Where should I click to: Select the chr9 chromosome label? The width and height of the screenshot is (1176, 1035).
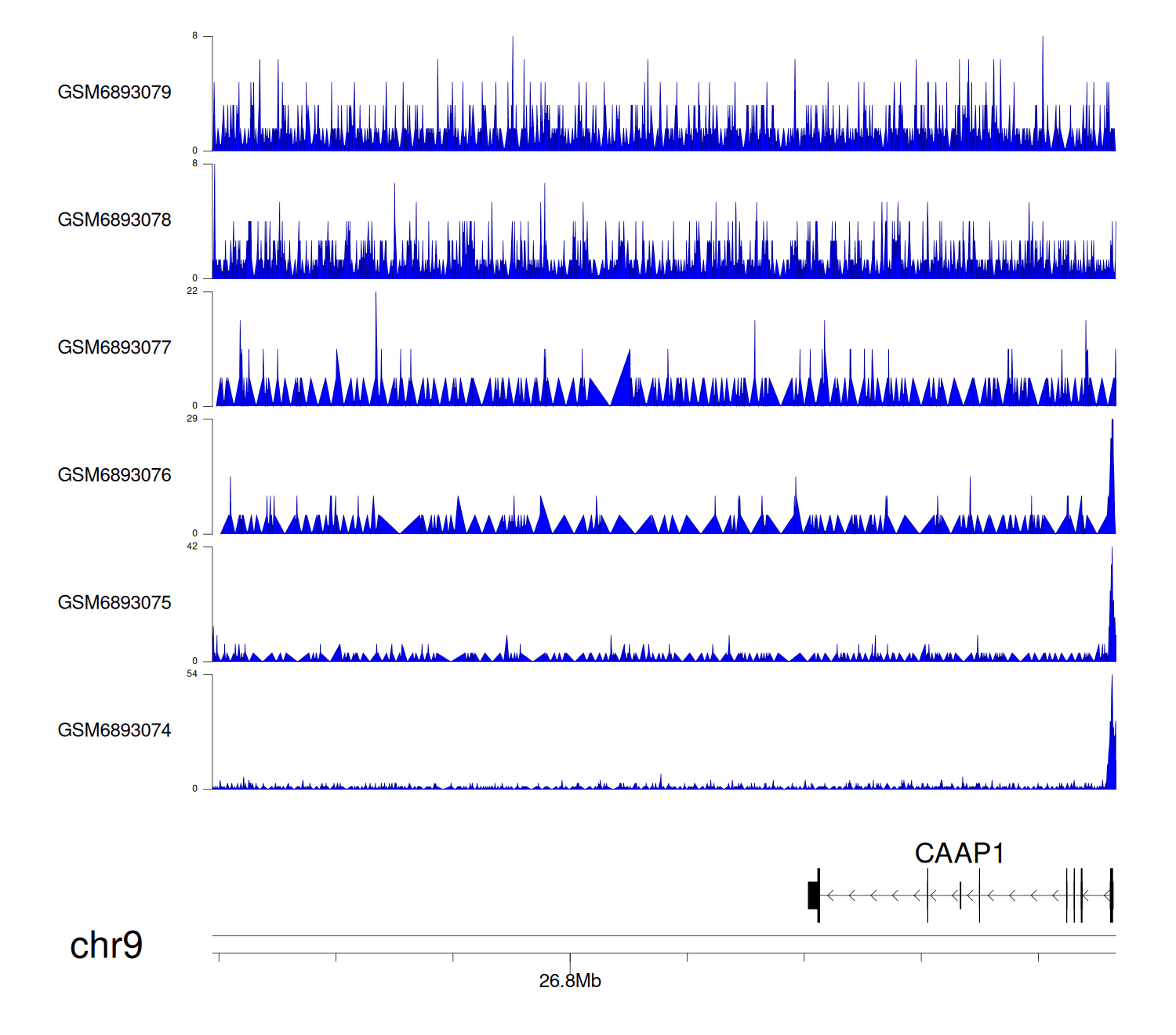pyautogui.click(x=106, y=945)
